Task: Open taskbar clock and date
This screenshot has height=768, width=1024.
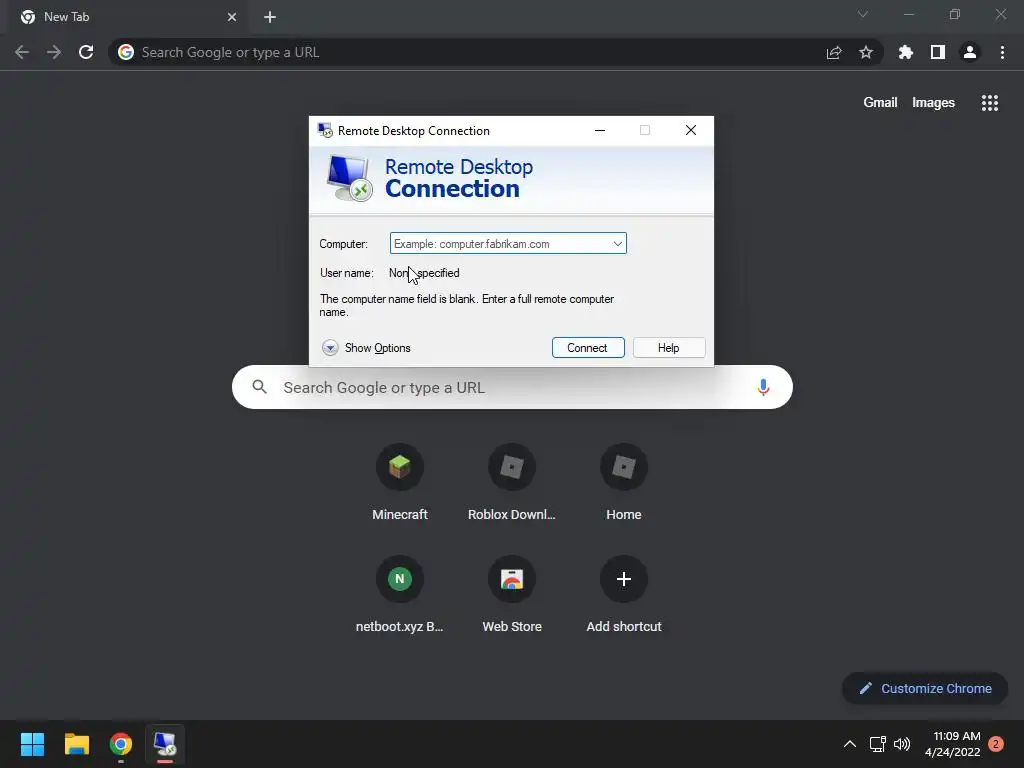Action: click(952, 744)
